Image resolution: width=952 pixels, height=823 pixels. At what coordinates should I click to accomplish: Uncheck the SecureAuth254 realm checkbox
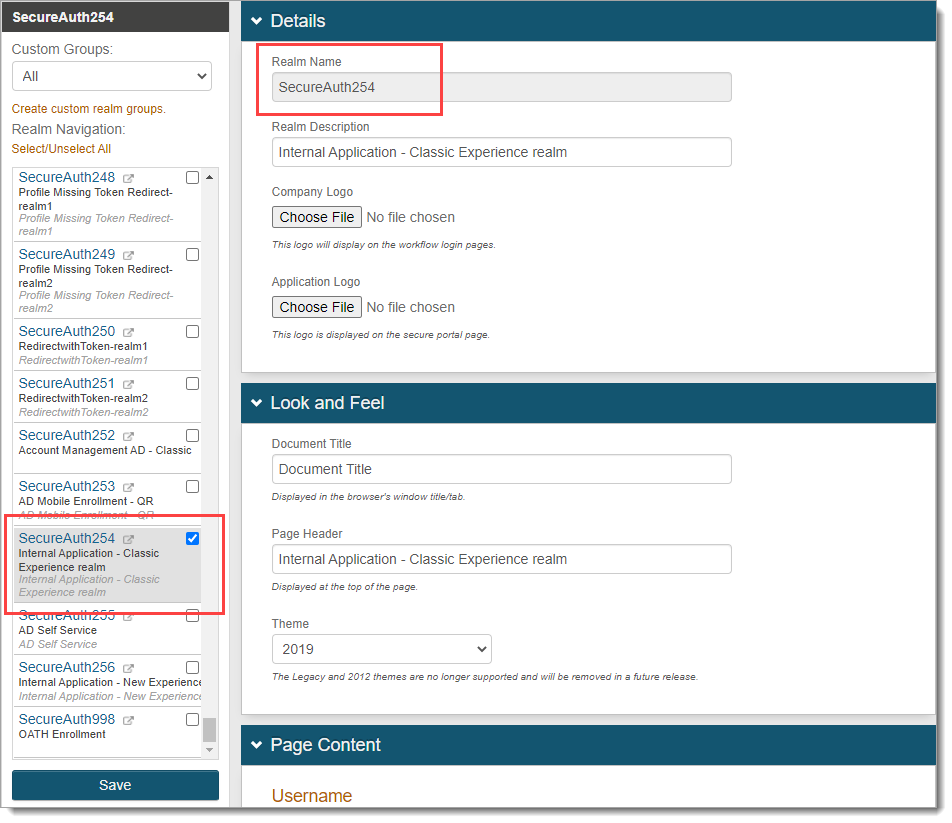point(192,538)
